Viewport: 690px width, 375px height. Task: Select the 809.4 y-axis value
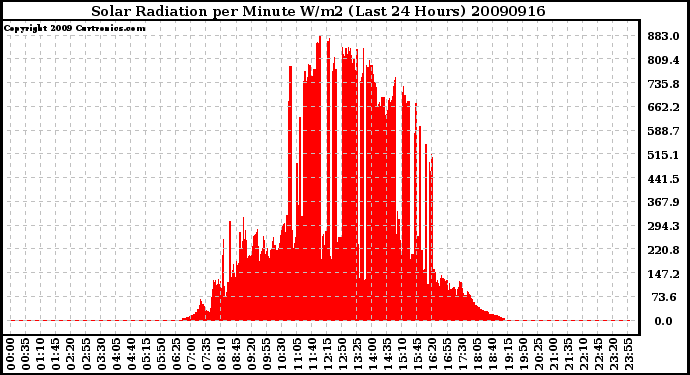pos(664,60)
